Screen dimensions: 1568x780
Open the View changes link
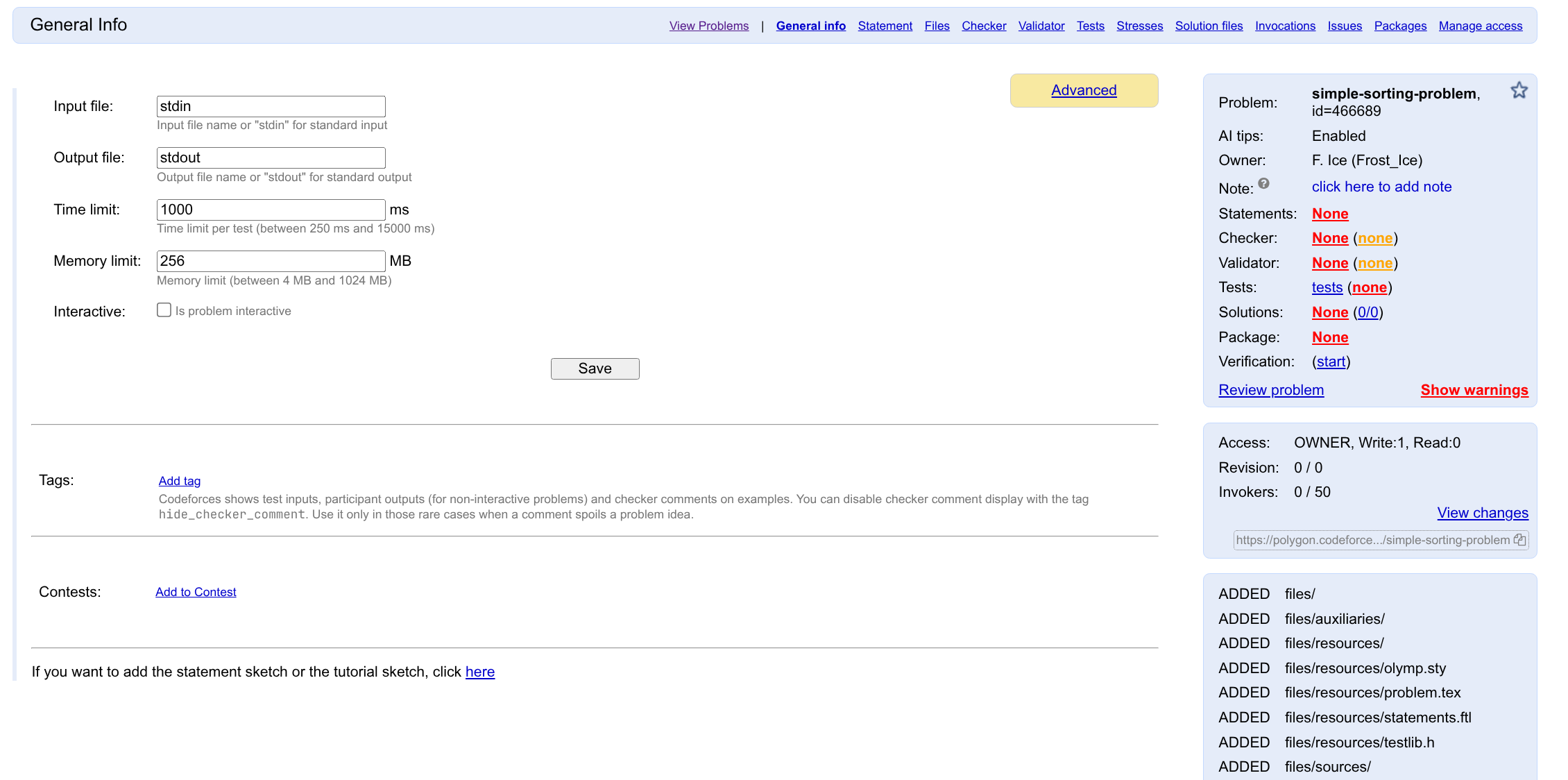click(1482, 513)
